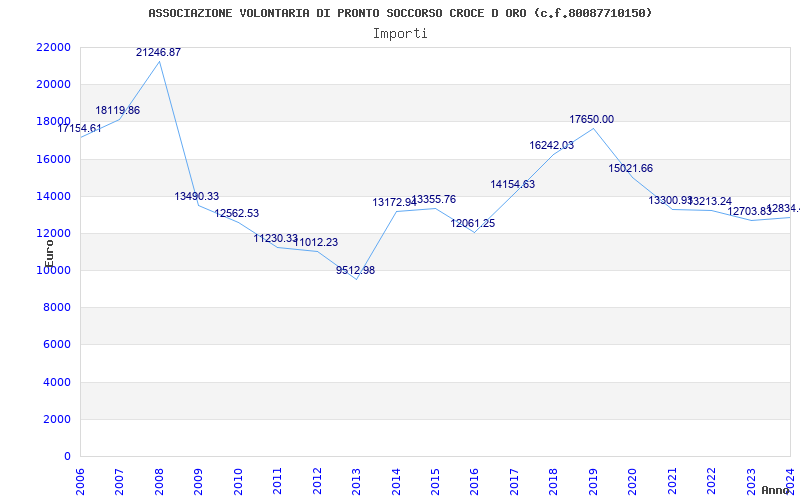Click the 18119.86 data label
The height and width of the screenshot is (500, 800).
[117, 111]
